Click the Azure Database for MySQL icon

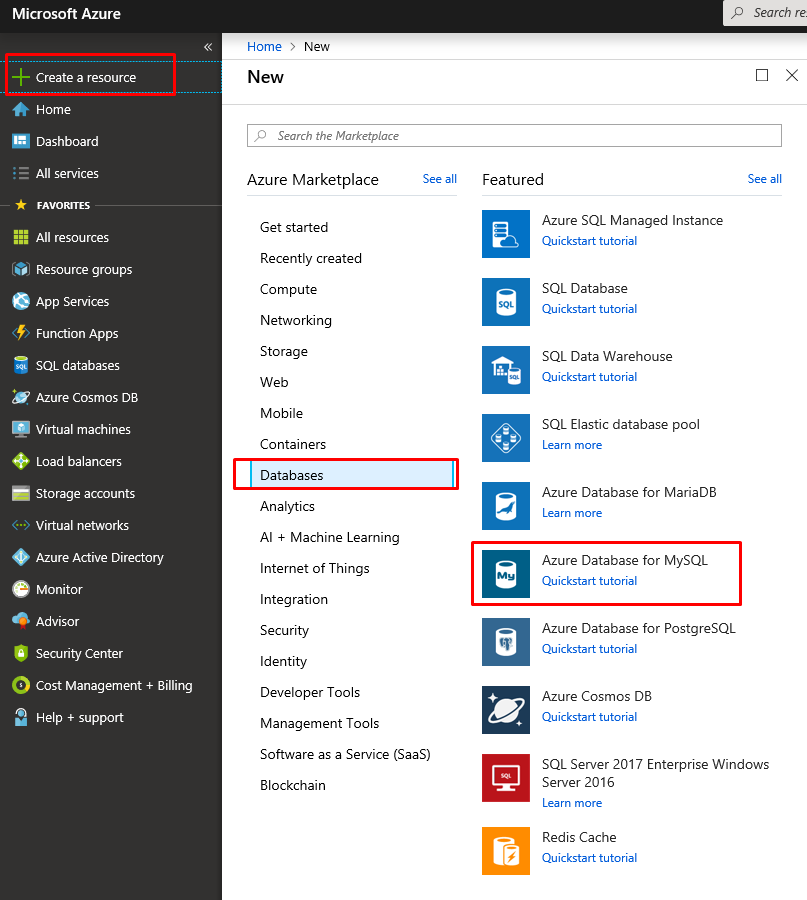[506, 574]
